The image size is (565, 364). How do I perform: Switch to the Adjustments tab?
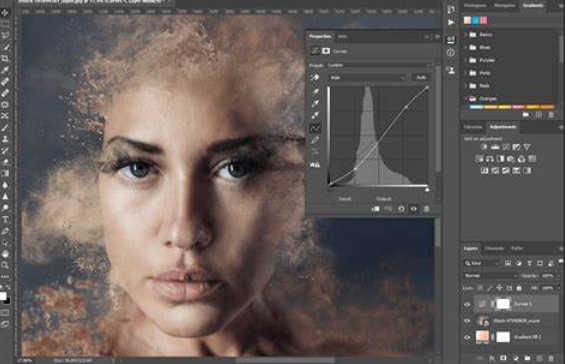[x=503, y=127]
